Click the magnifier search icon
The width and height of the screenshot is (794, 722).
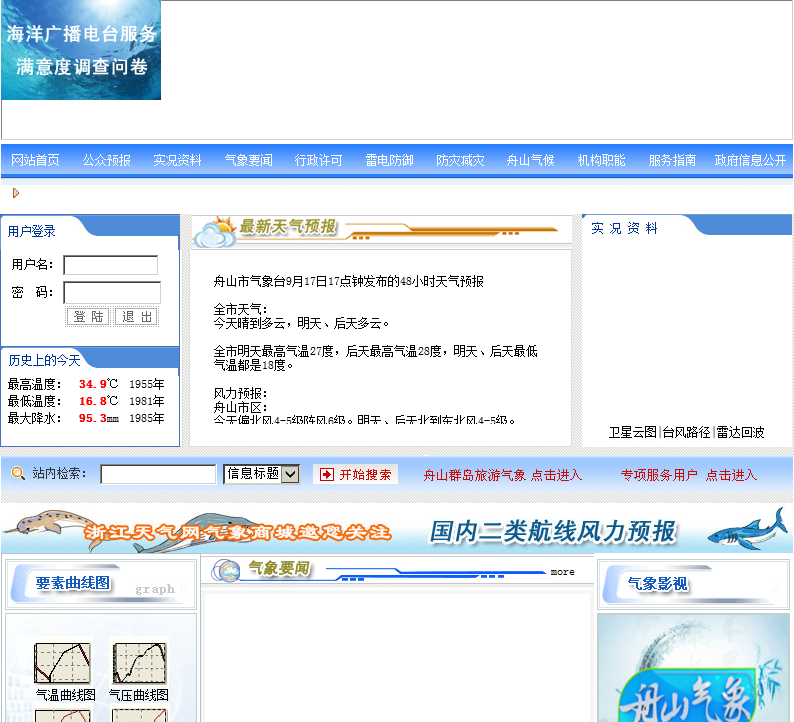pos(18,473)
